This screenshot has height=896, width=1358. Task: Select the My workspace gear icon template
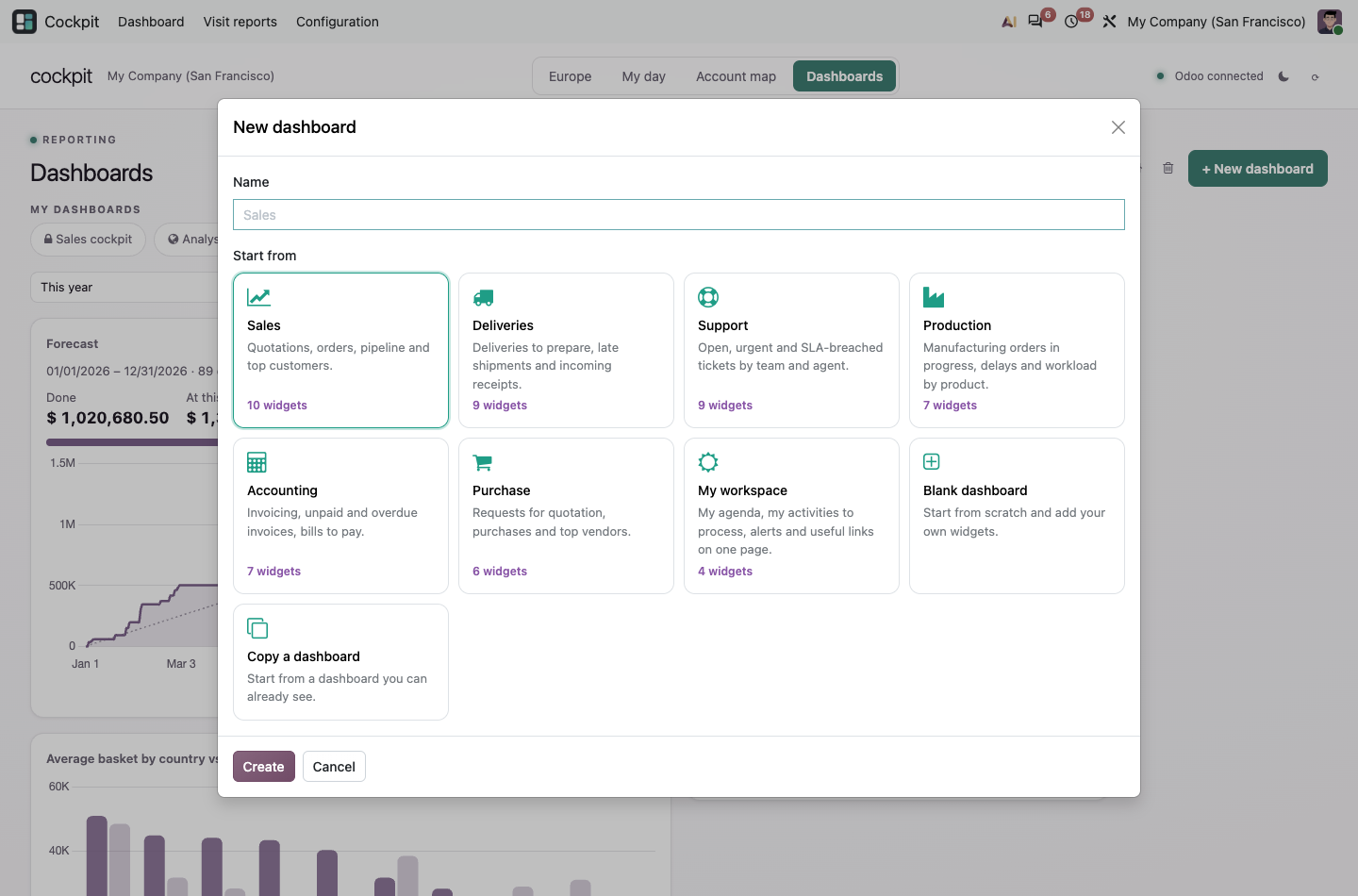point(708,462)
